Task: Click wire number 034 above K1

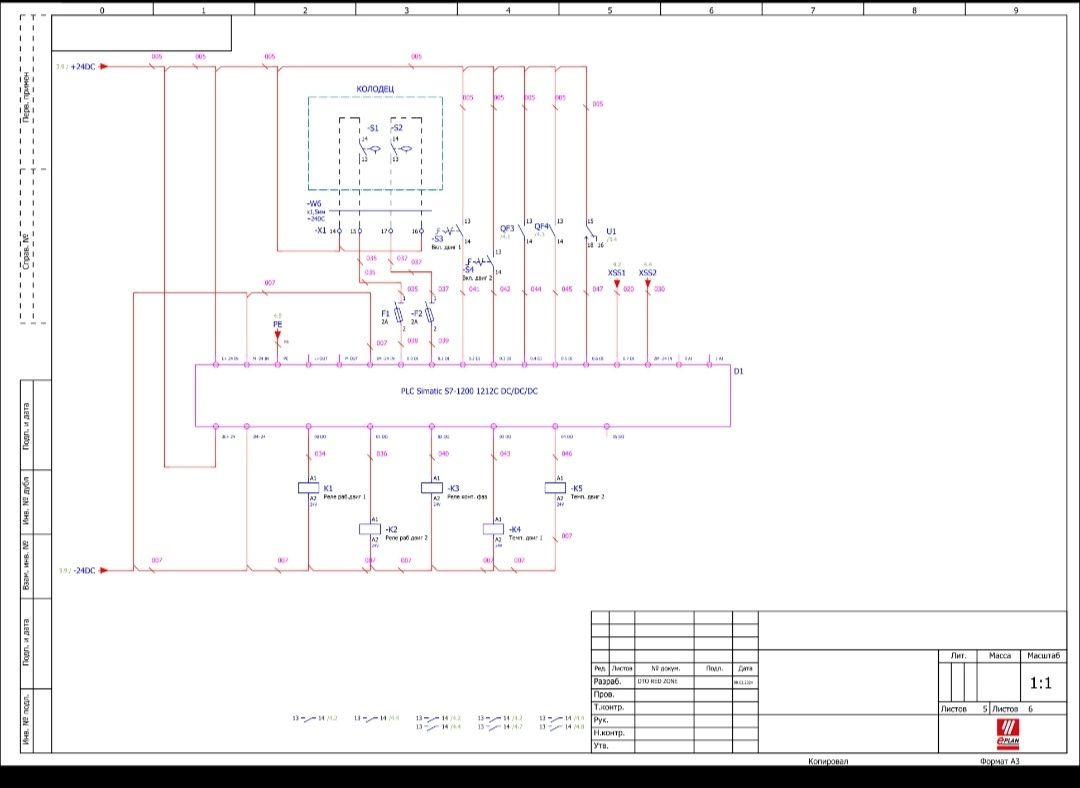Action: 320,454
